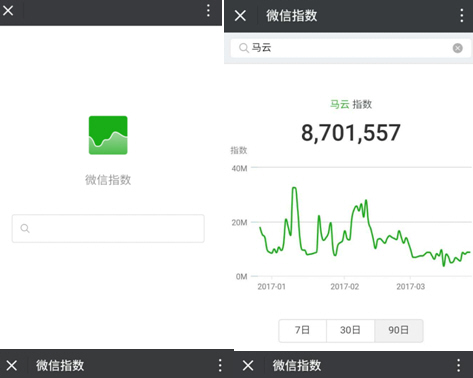This screenshot has width=473, height=378.
Task: Tap the green WeChat Index logo
Action: point(108,135)
